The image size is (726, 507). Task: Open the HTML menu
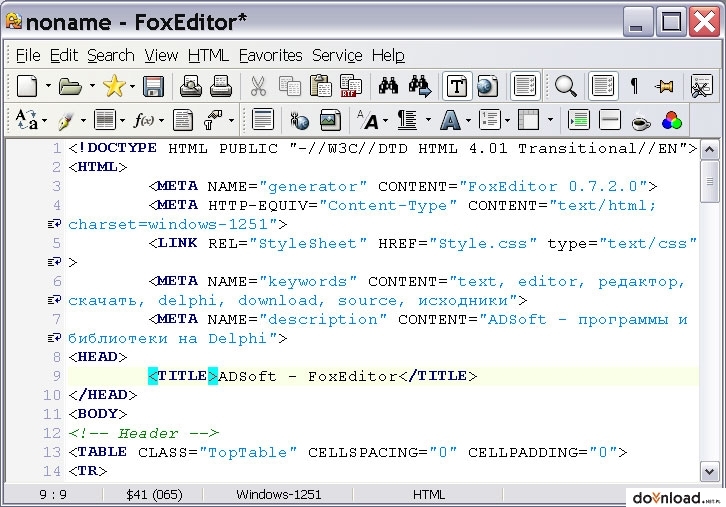click(208, 55)
